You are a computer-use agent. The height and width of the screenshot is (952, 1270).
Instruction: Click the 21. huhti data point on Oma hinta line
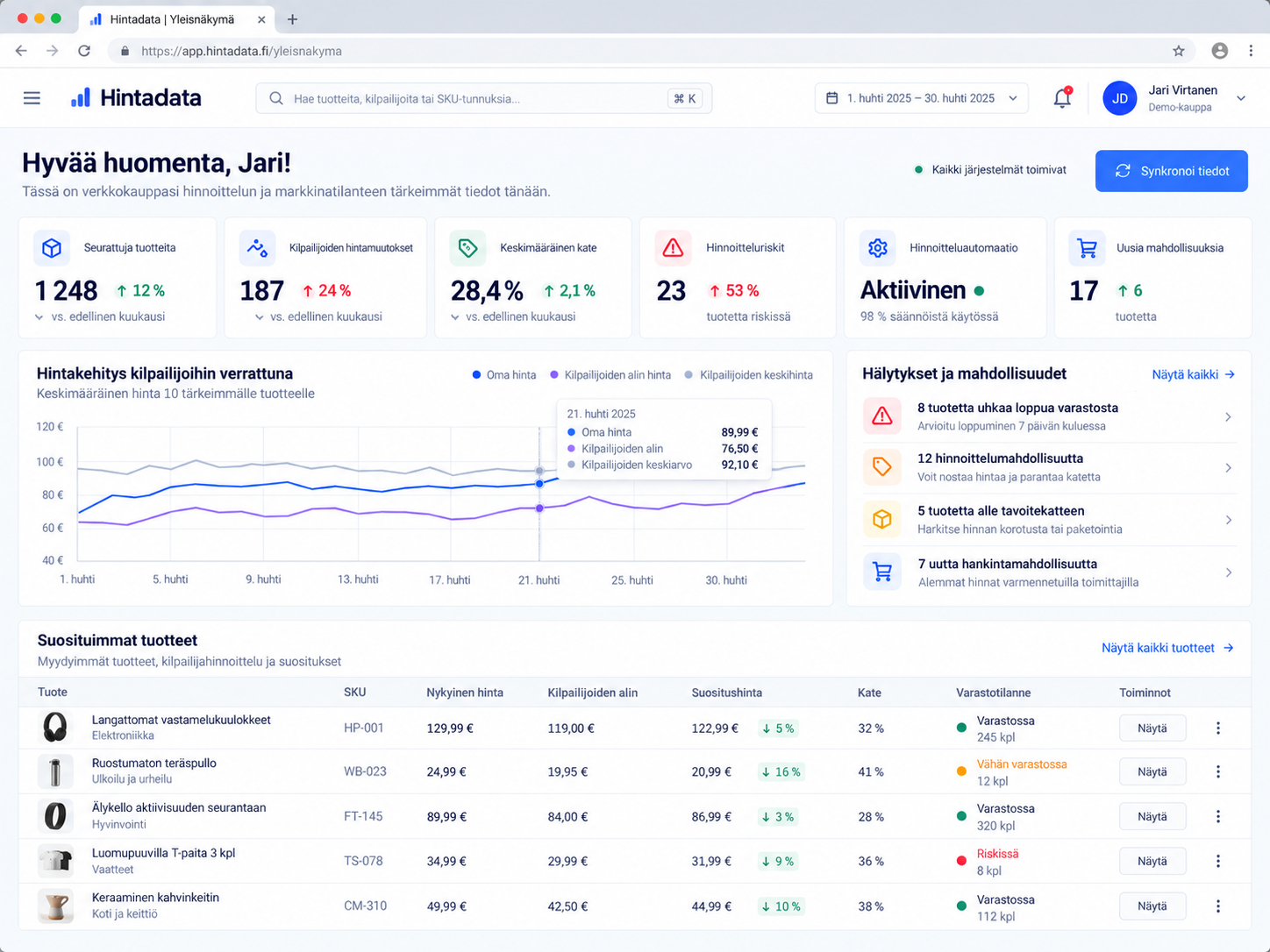point(539,484)
